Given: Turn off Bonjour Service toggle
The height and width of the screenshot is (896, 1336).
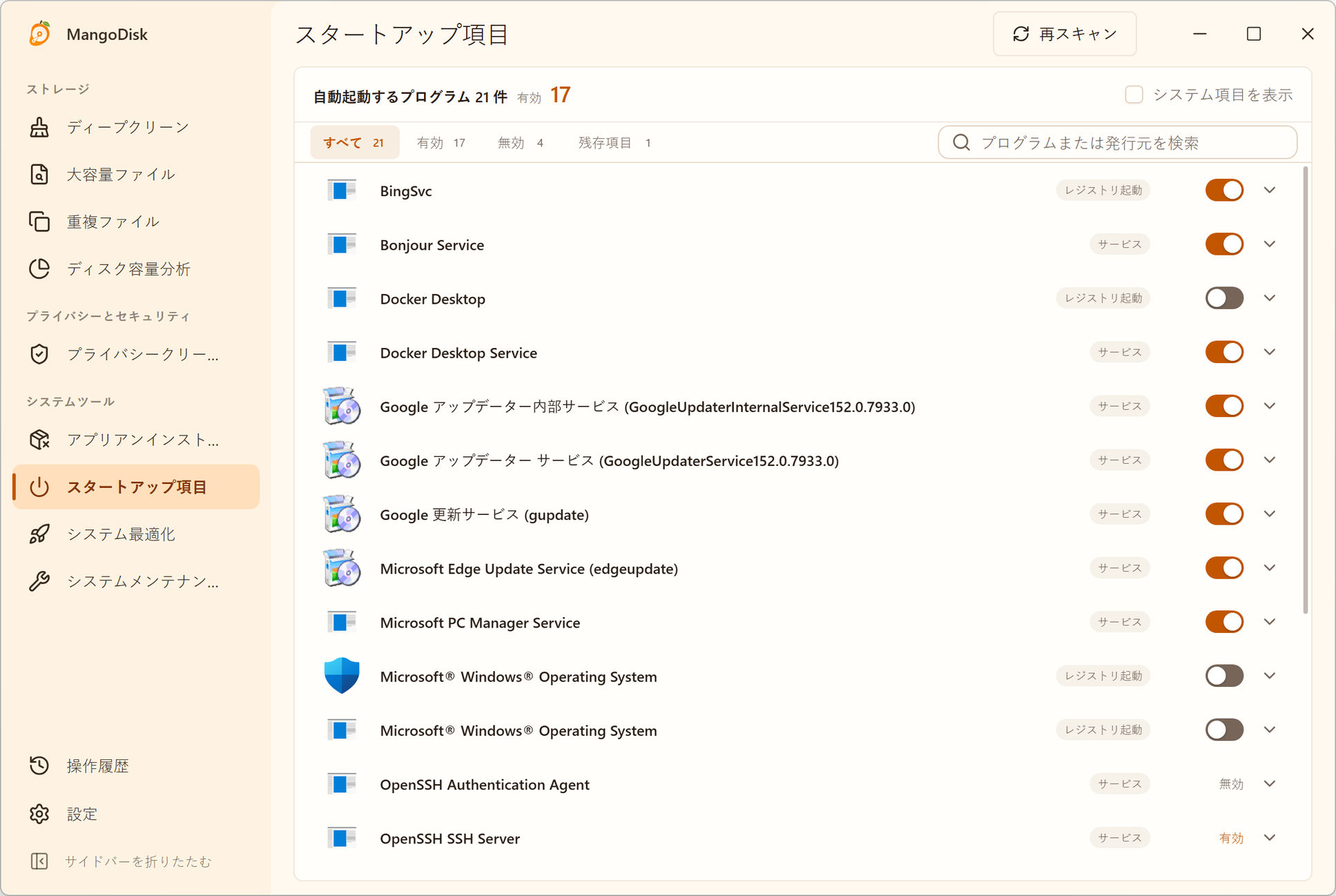Looking at the screenshot, I should tap(1224, 244).
